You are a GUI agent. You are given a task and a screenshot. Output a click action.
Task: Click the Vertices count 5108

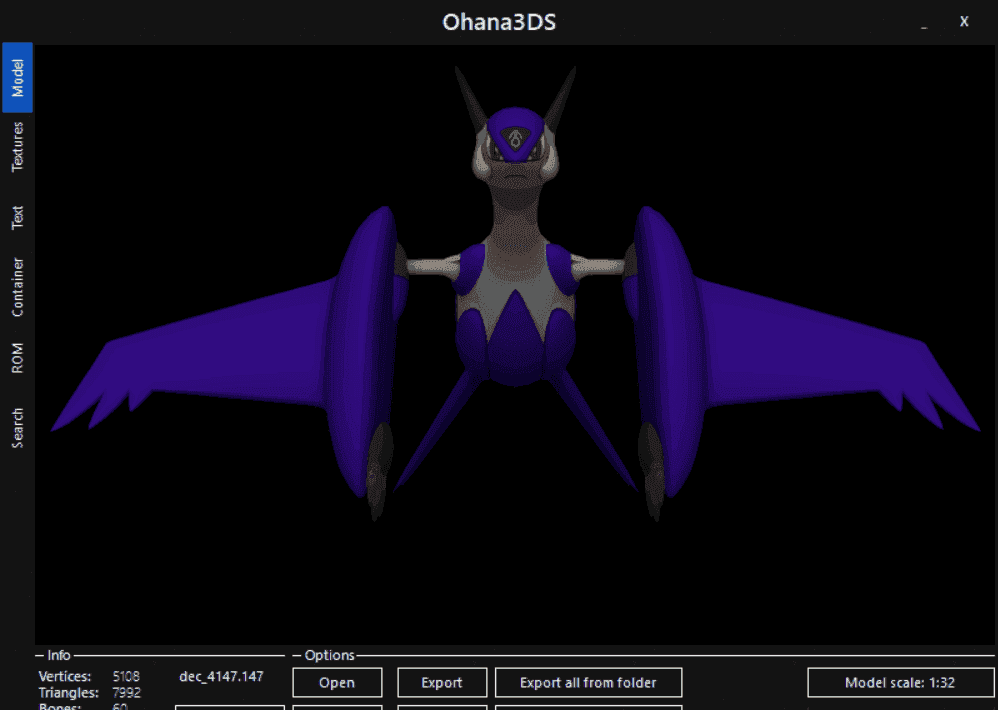pos(126,676)
